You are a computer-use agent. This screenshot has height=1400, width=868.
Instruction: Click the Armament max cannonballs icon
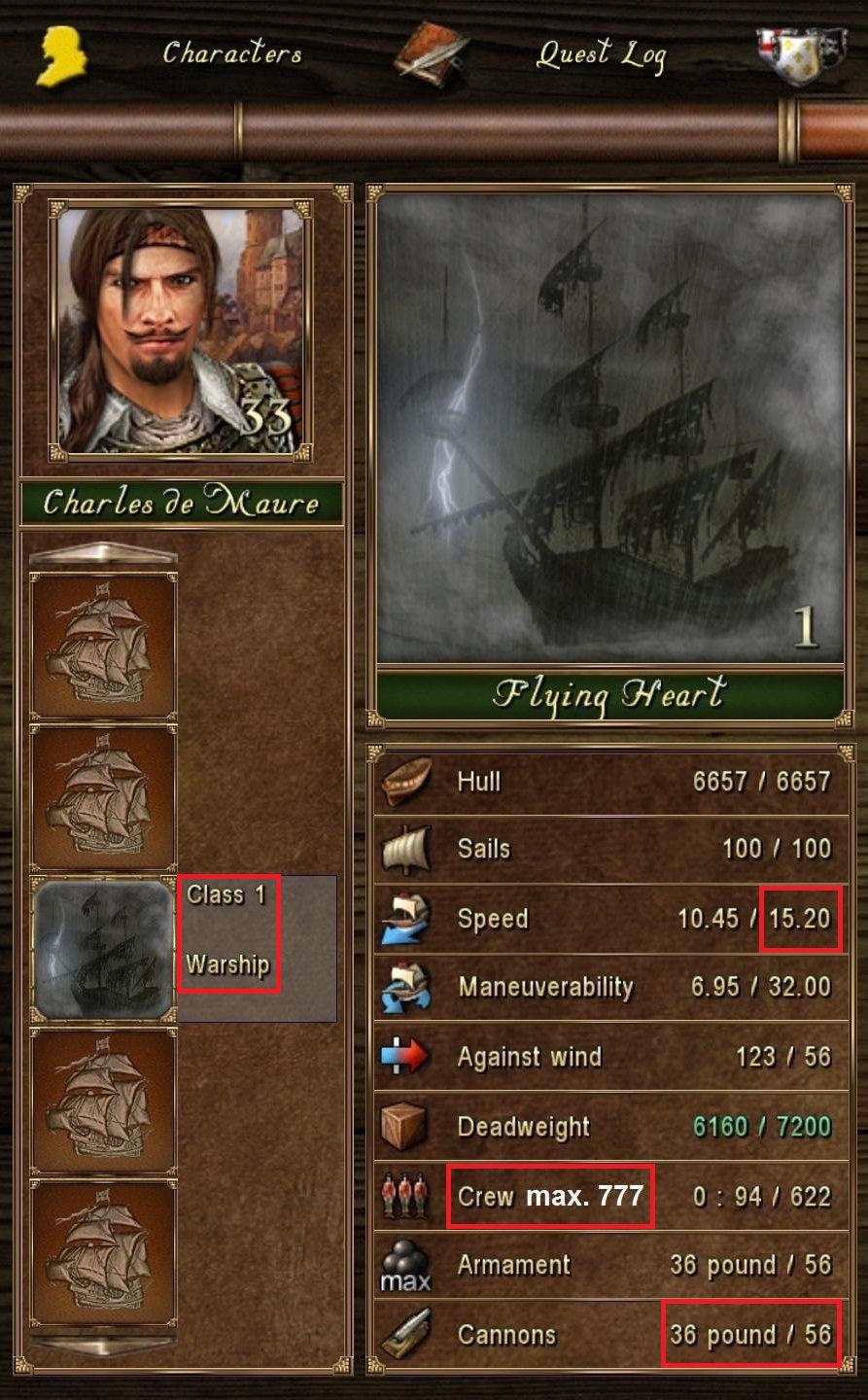(x=406, y=1266)
